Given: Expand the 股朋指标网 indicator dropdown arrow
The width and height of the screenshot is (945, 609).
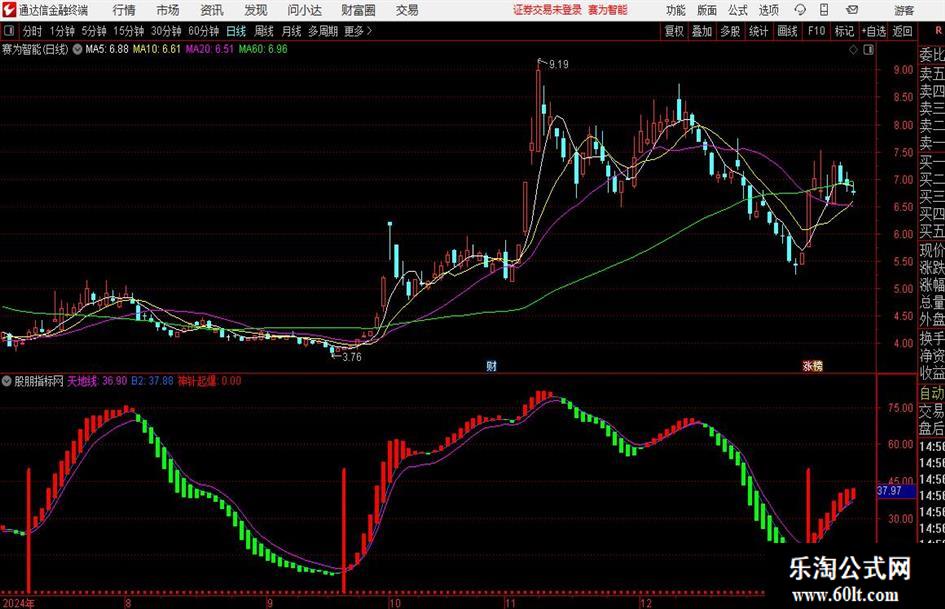Looking at the screenshot, I should (7, 381).
